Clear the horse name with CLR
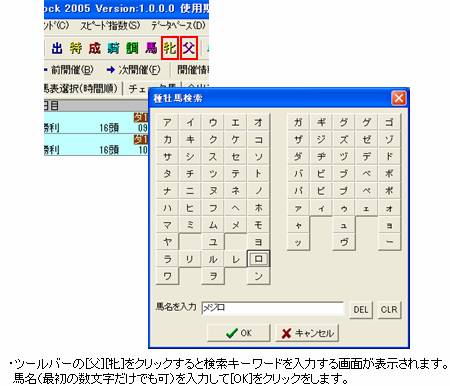Image resolution: width=450 pixels, height=386 pixels. click(389, 310)
